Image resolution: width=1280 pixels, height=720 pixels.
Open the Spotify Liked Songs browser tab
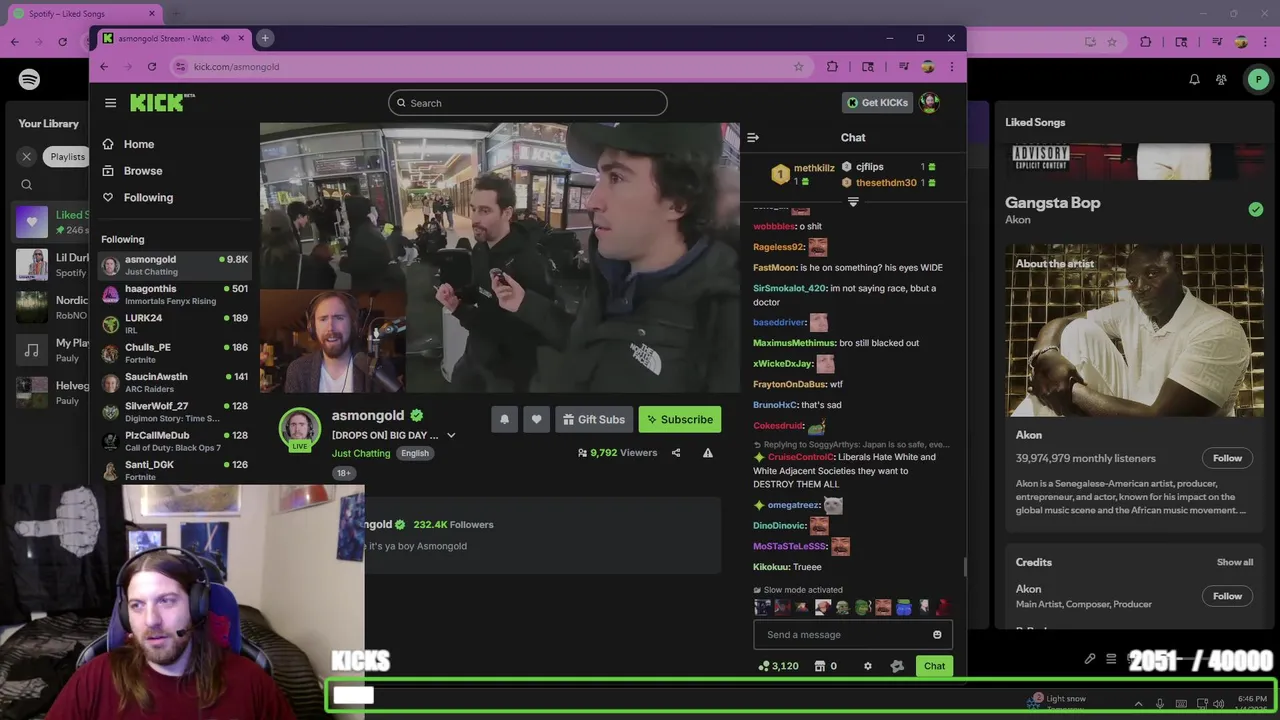[x=85, y=14]
